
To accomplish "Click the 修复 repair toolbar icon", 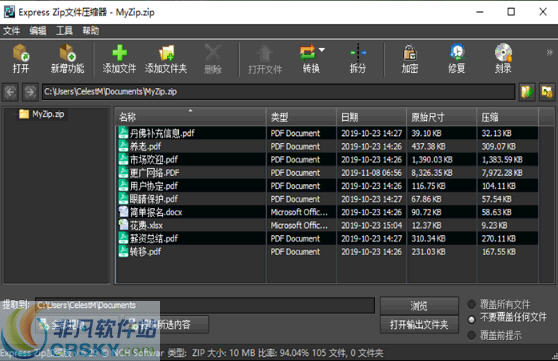I will 457,58.
